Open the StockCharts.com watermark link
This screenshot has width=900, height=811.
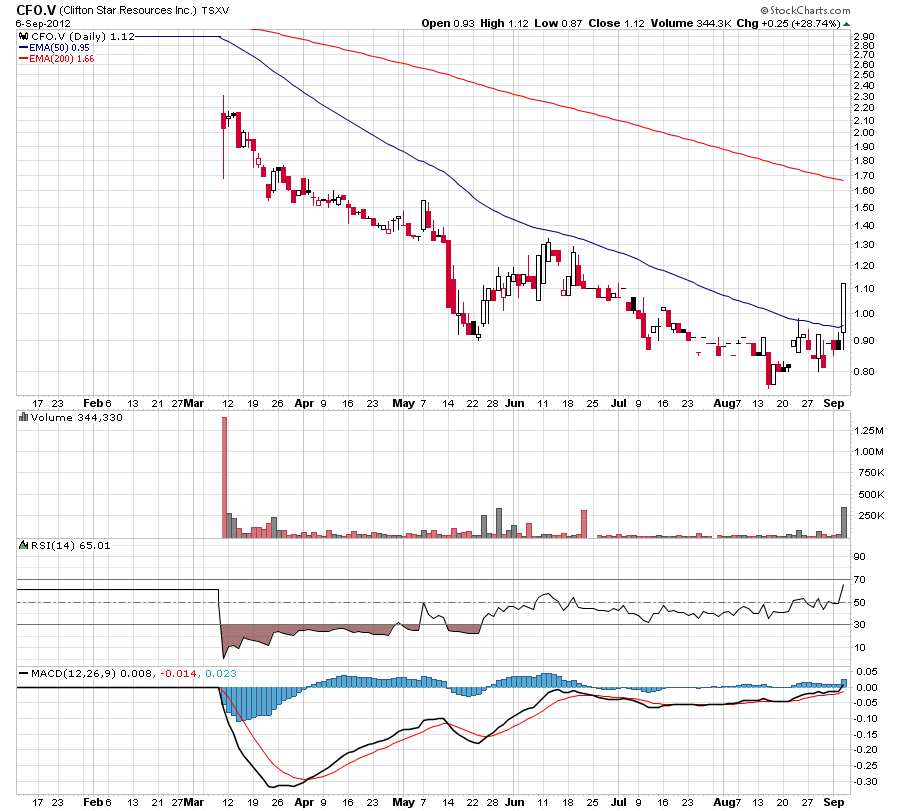(x=810, y=10)
